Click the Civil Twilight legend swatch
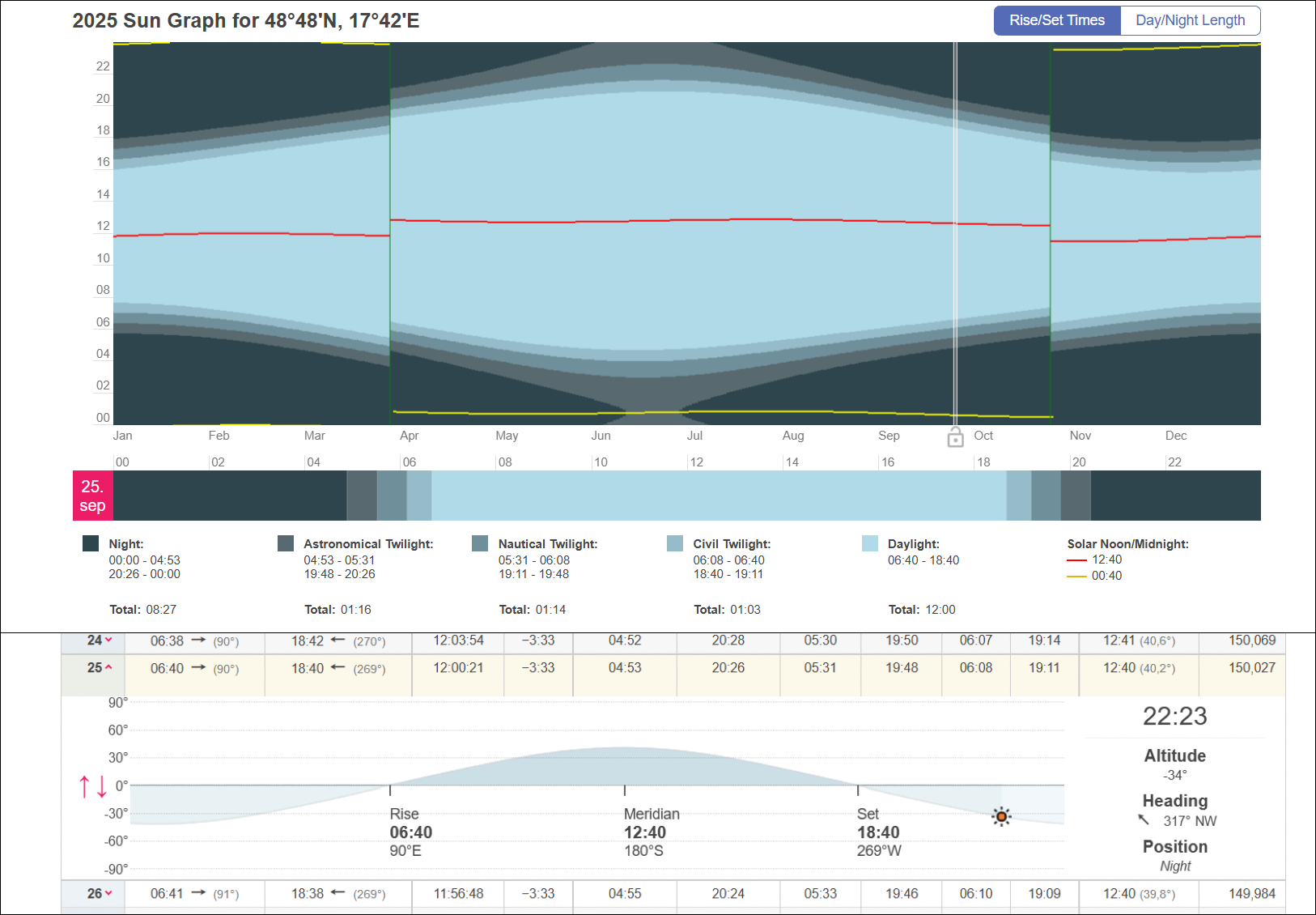1316x915 pixels. [x=675, y=543]
